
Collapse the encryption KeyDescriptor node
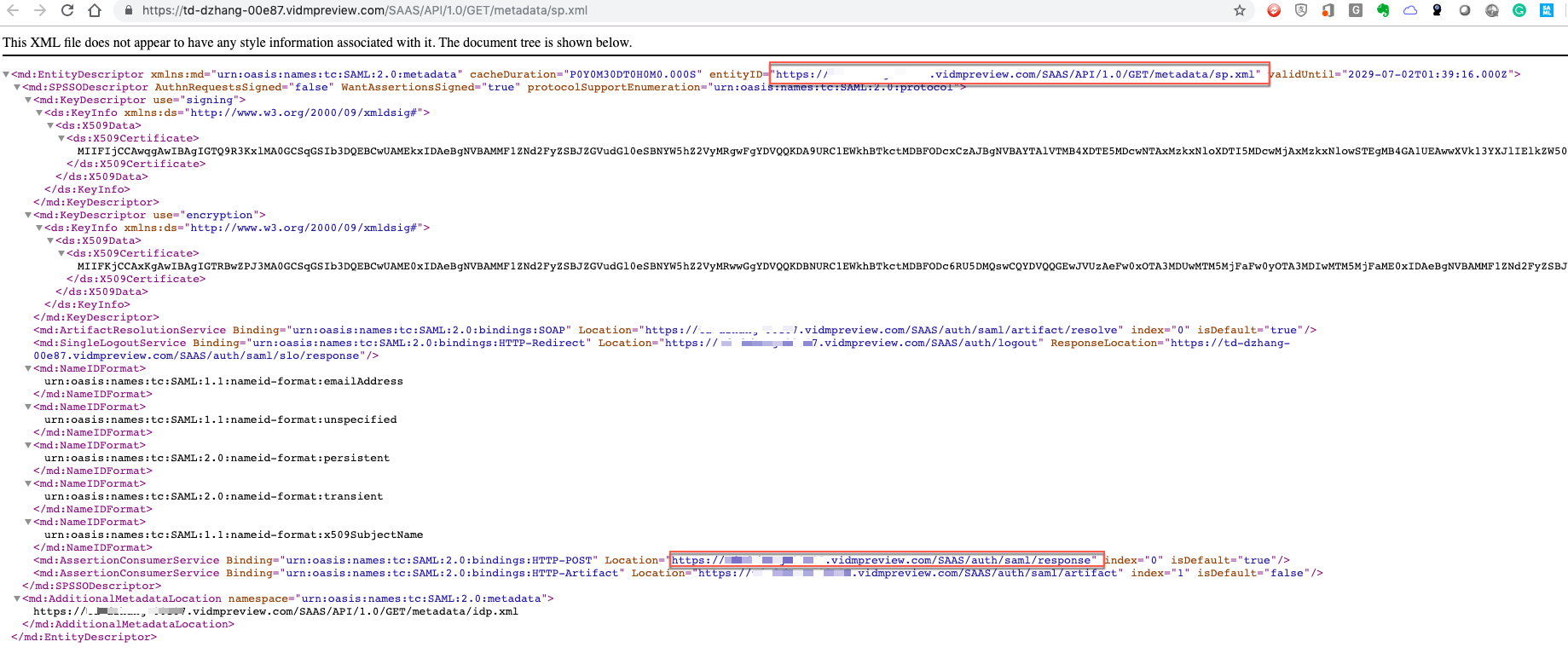coord(28,216)
